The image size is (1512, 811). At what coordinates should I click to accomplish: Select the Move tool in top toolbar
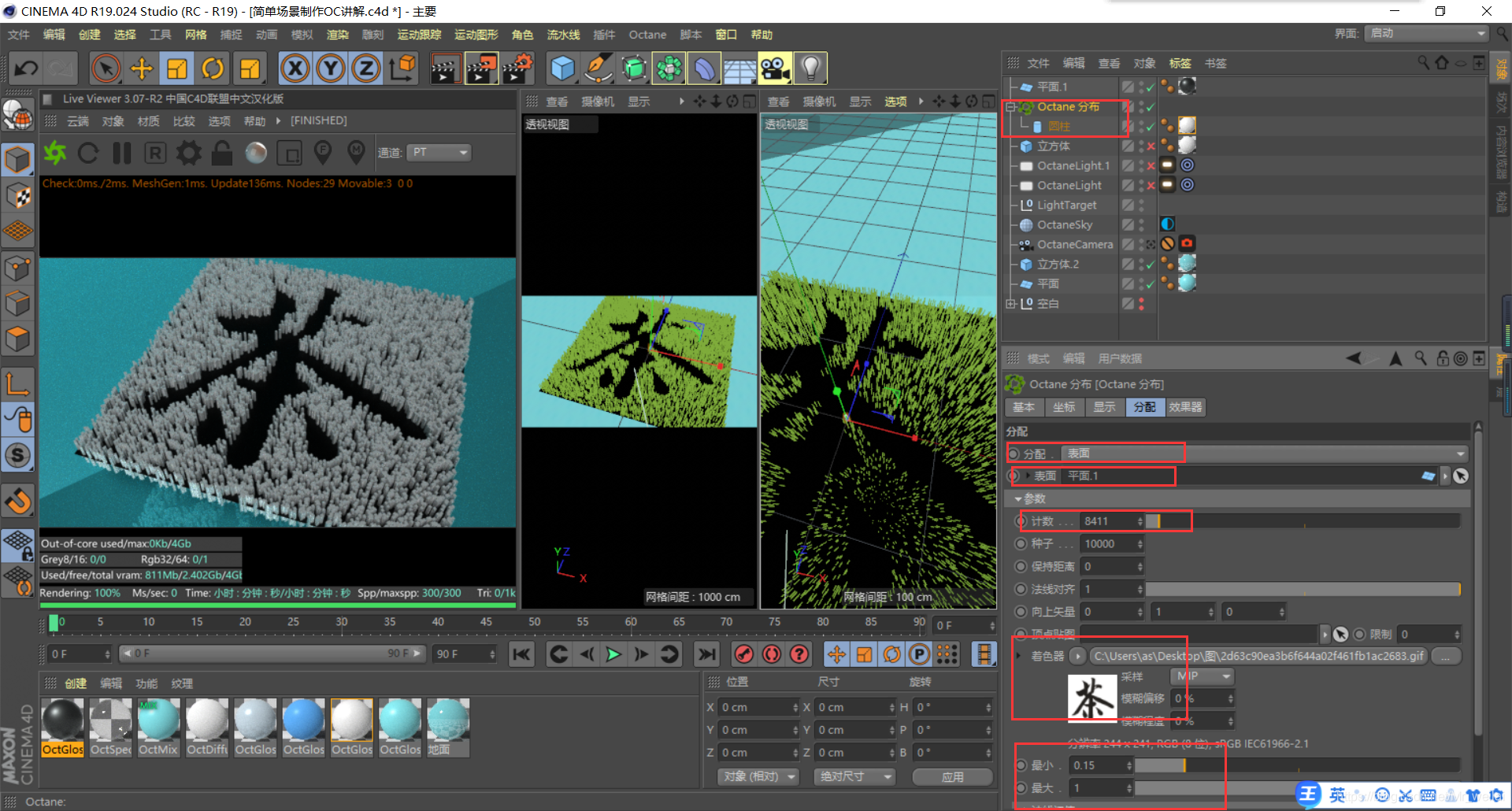(142, 69)
